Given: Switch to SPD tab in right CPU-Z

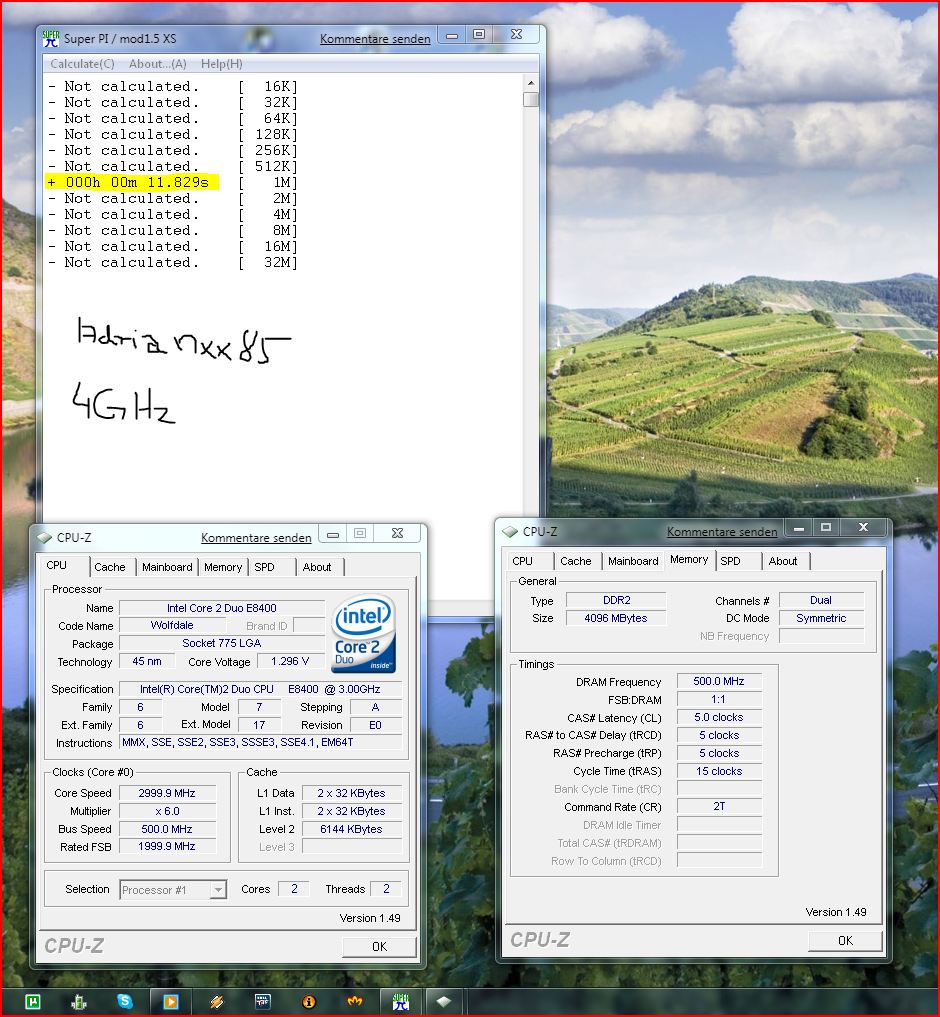Looking at the screenshot, I should tap(730, 561).
